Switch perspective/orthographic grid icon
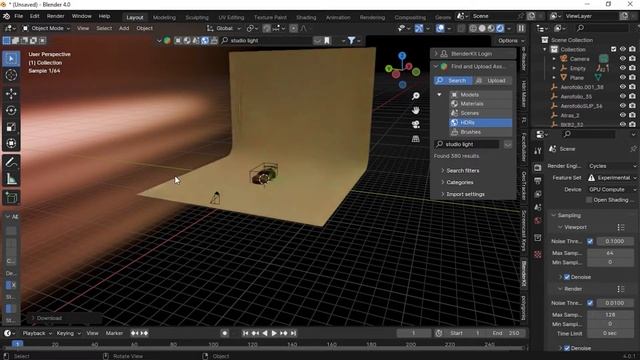 click(x=416, y=139)
